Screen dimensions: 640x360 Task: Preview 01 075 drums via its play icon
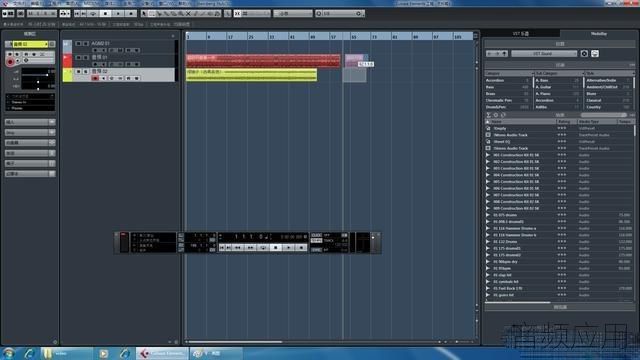[x=488, y=215]
